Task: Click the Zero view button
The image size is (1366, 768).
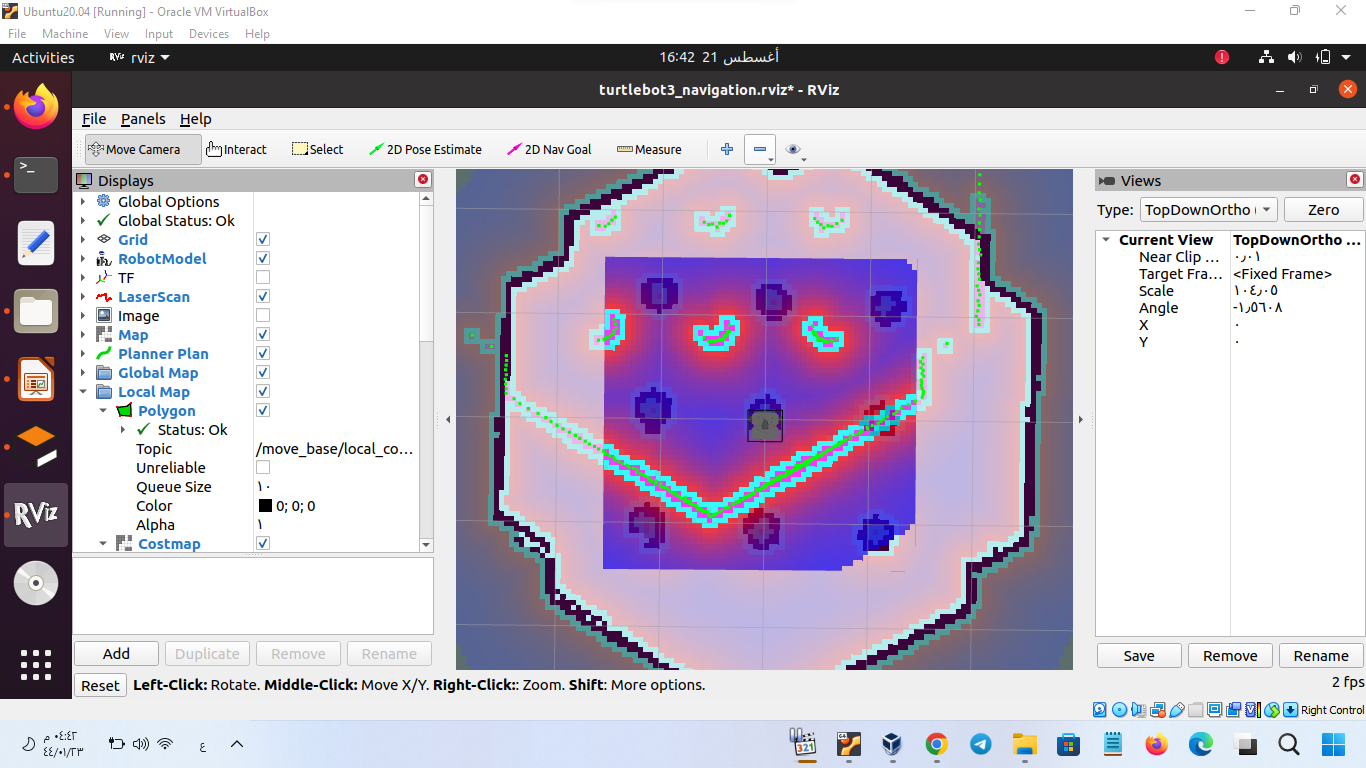Action: (1323, 210)
